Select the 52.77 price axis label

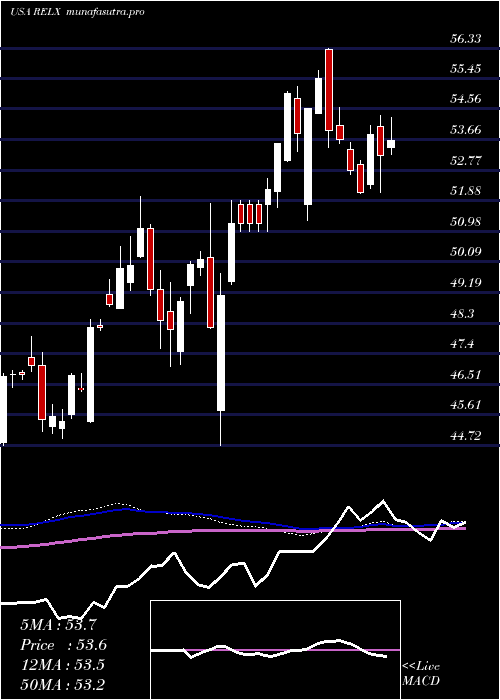(x=465, y=161)
